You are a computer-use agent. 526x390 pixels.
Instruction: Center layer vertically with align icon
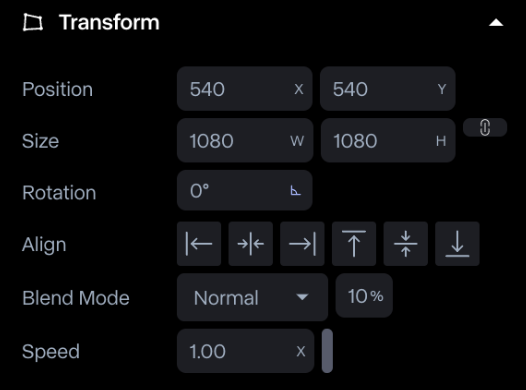pos(406,244)
